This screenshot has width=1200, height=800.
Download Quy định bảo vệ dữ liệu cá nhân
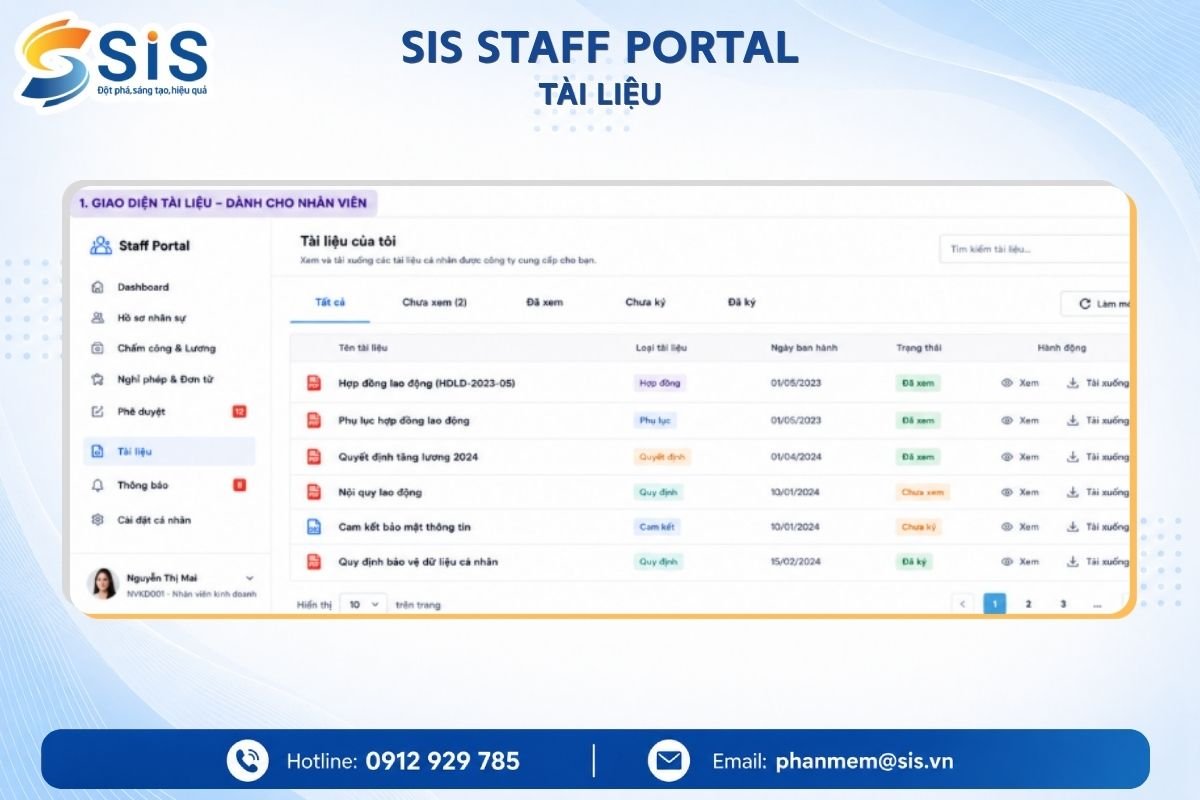[x=1097, y=562]
